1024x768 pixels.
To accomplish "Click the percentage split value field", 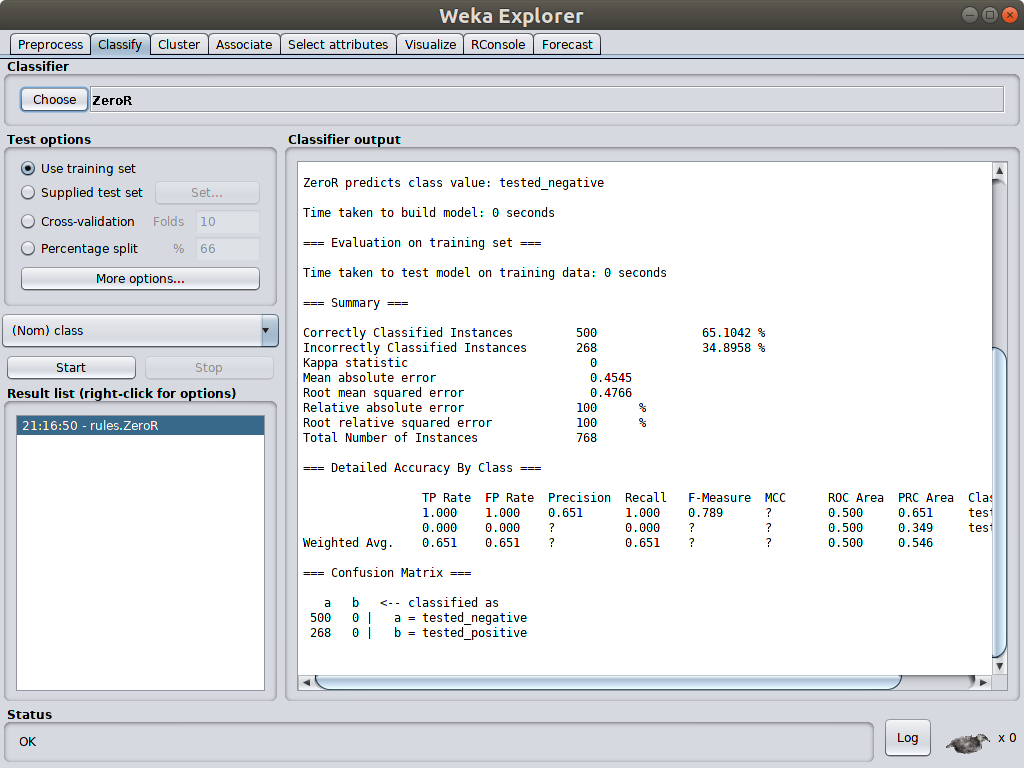I will (x=227, y=249).
